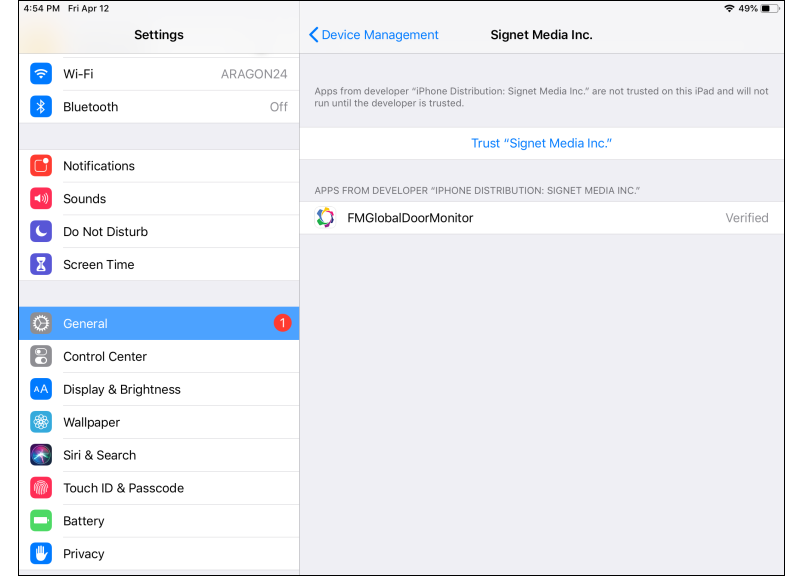This screenshot has height=576, width=803.
Task: Tap the battery indicator in status bar
Action: coord(770,8)
